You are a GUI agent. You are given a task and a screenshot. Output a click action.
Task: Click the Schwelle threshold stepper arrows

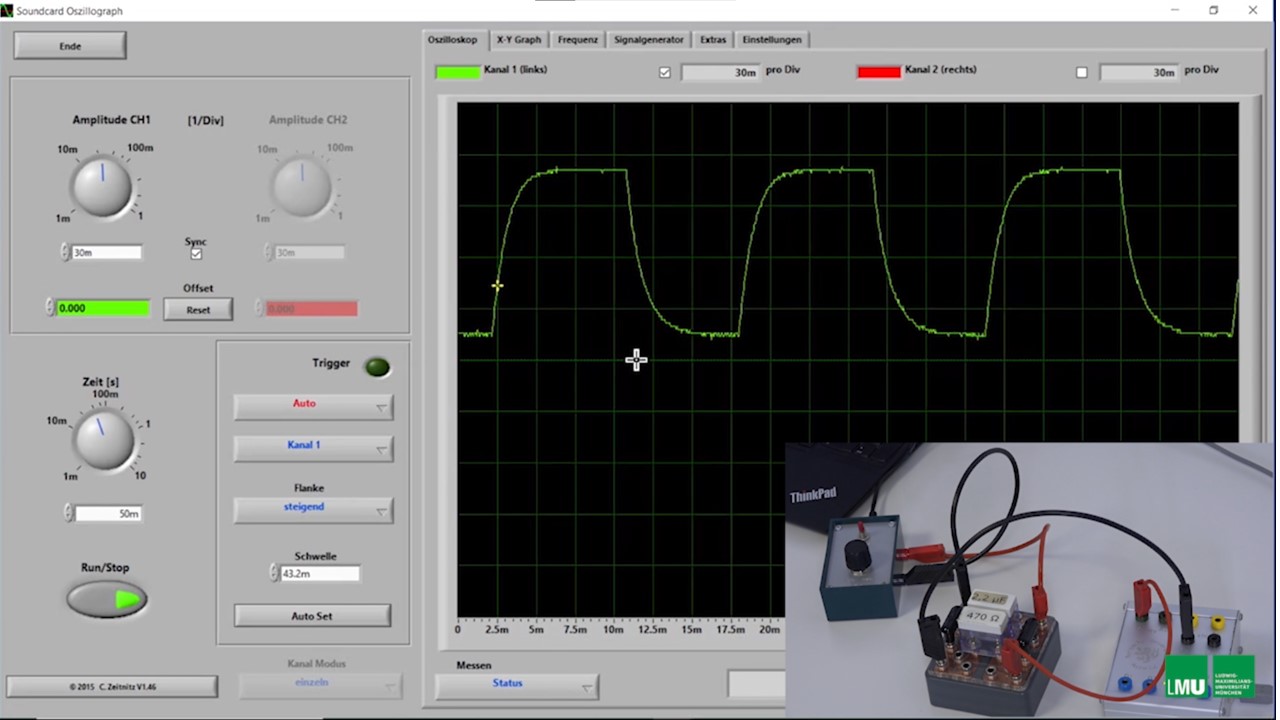pyautogui.click(x=274, y=573)
